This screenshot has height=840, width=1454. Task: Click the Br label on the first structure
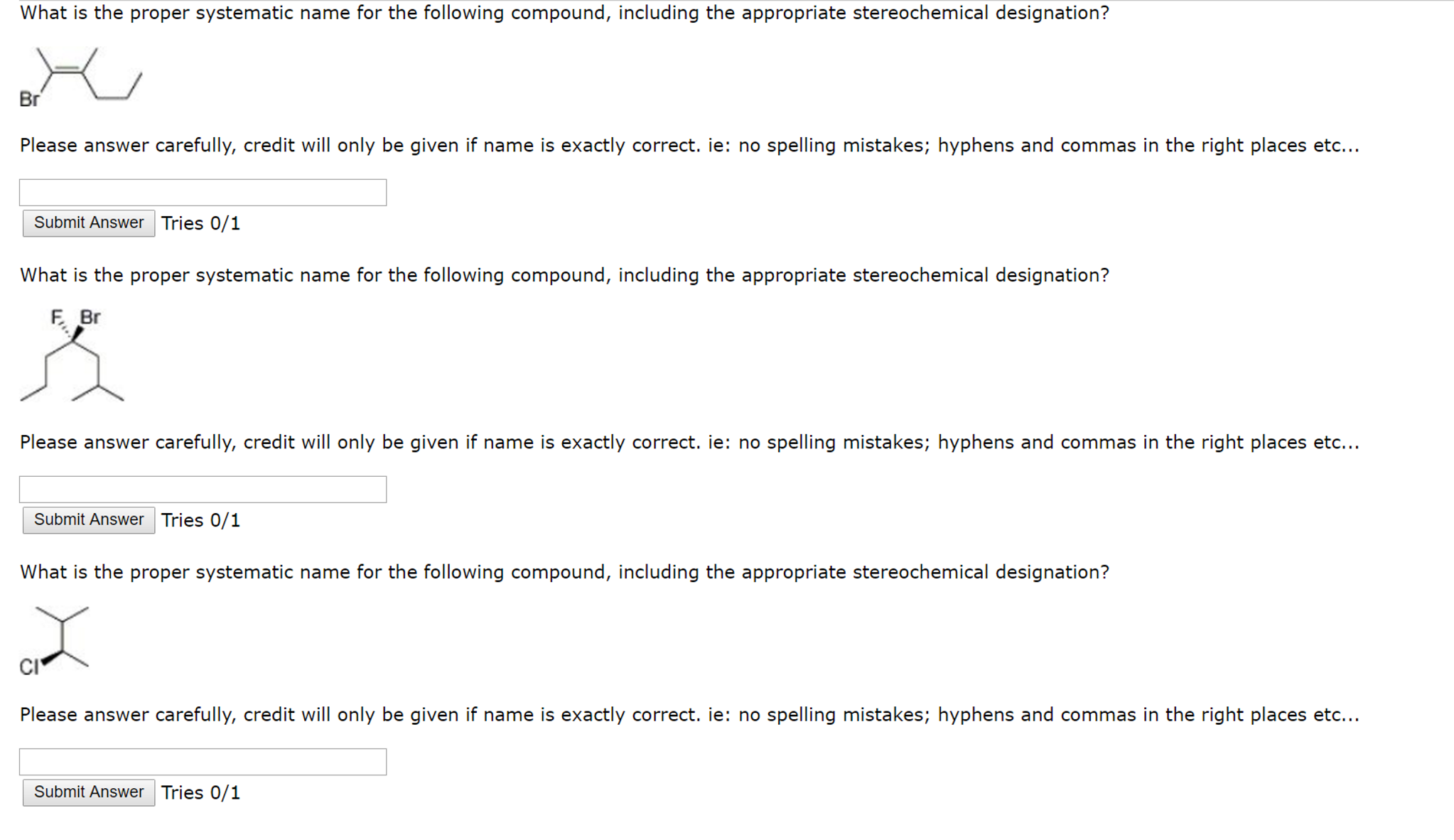(x=29, y=99)
